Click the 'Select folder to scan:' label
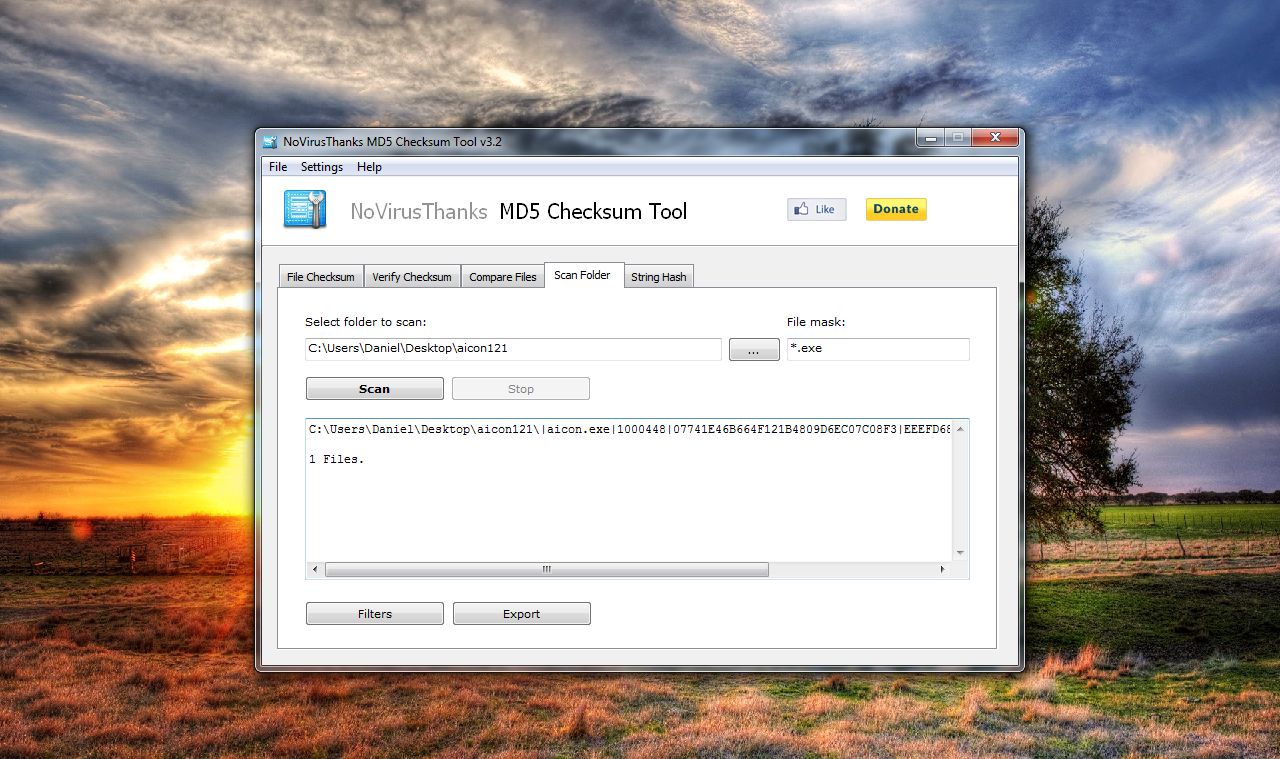The height and width of the screenshot is (759, 1280). [x=366, y=322]
